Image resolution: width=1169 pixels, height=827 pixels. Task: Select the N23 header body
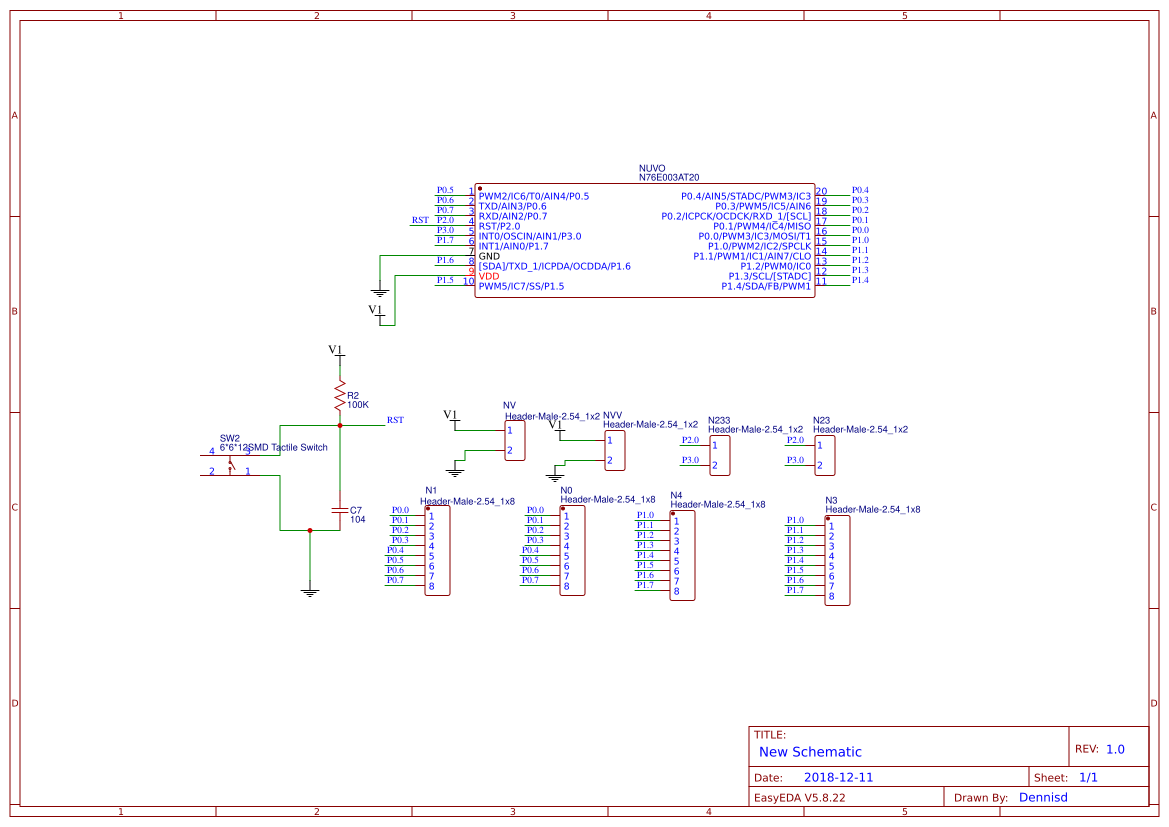point(825,455)
